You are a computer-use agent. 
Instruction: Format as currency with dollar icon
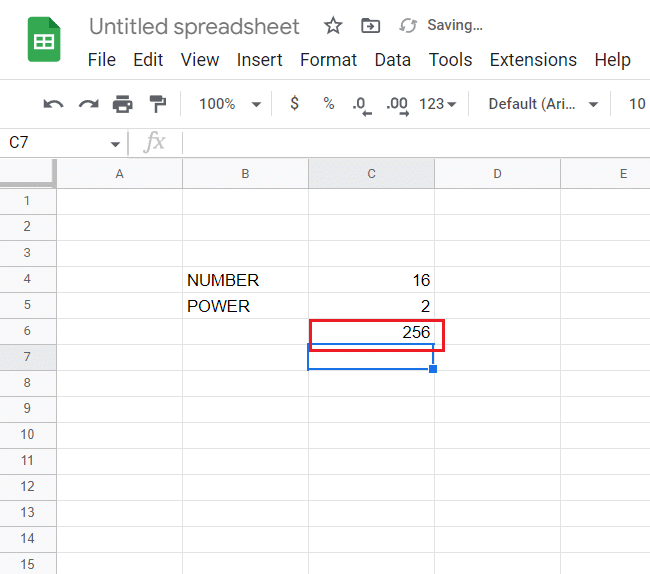(294, 103)
